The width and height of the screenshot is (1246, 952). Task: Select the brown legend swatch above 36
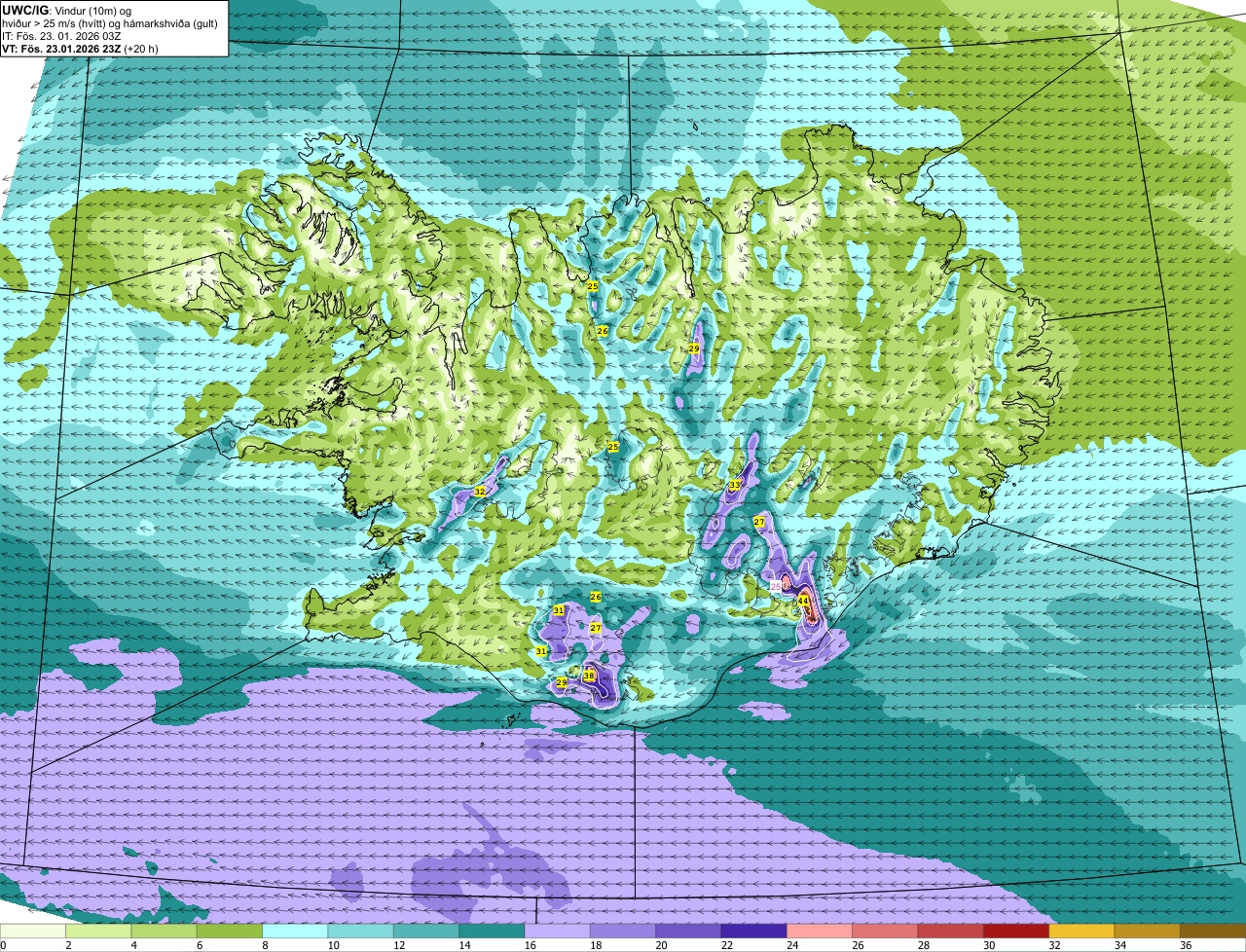pyautogui.click(x=1212, y=931)
